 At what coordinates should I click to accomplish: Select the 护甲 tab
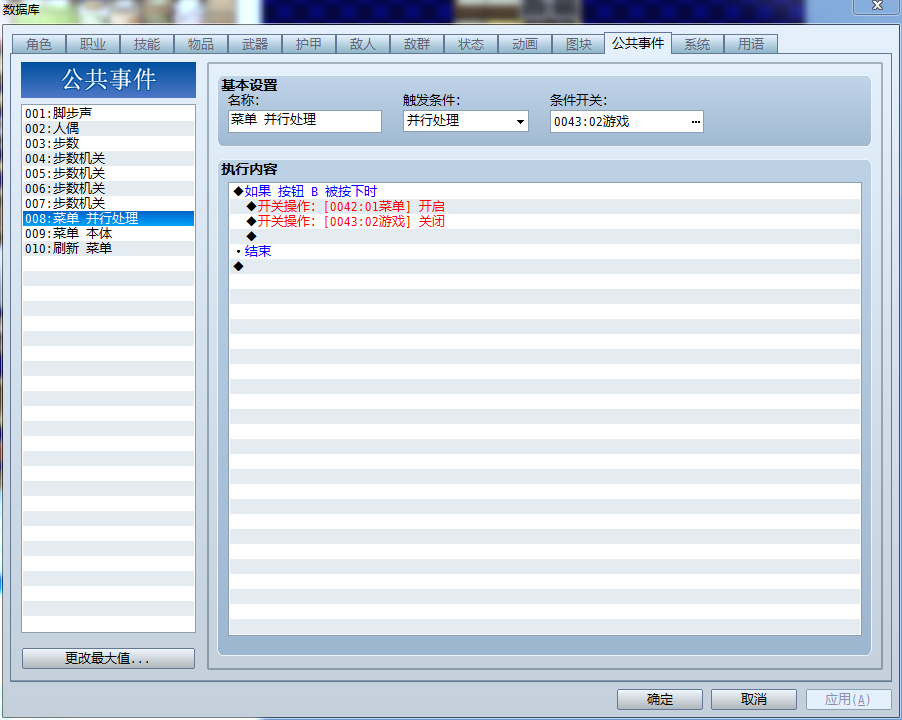click(x=309, y=44)
